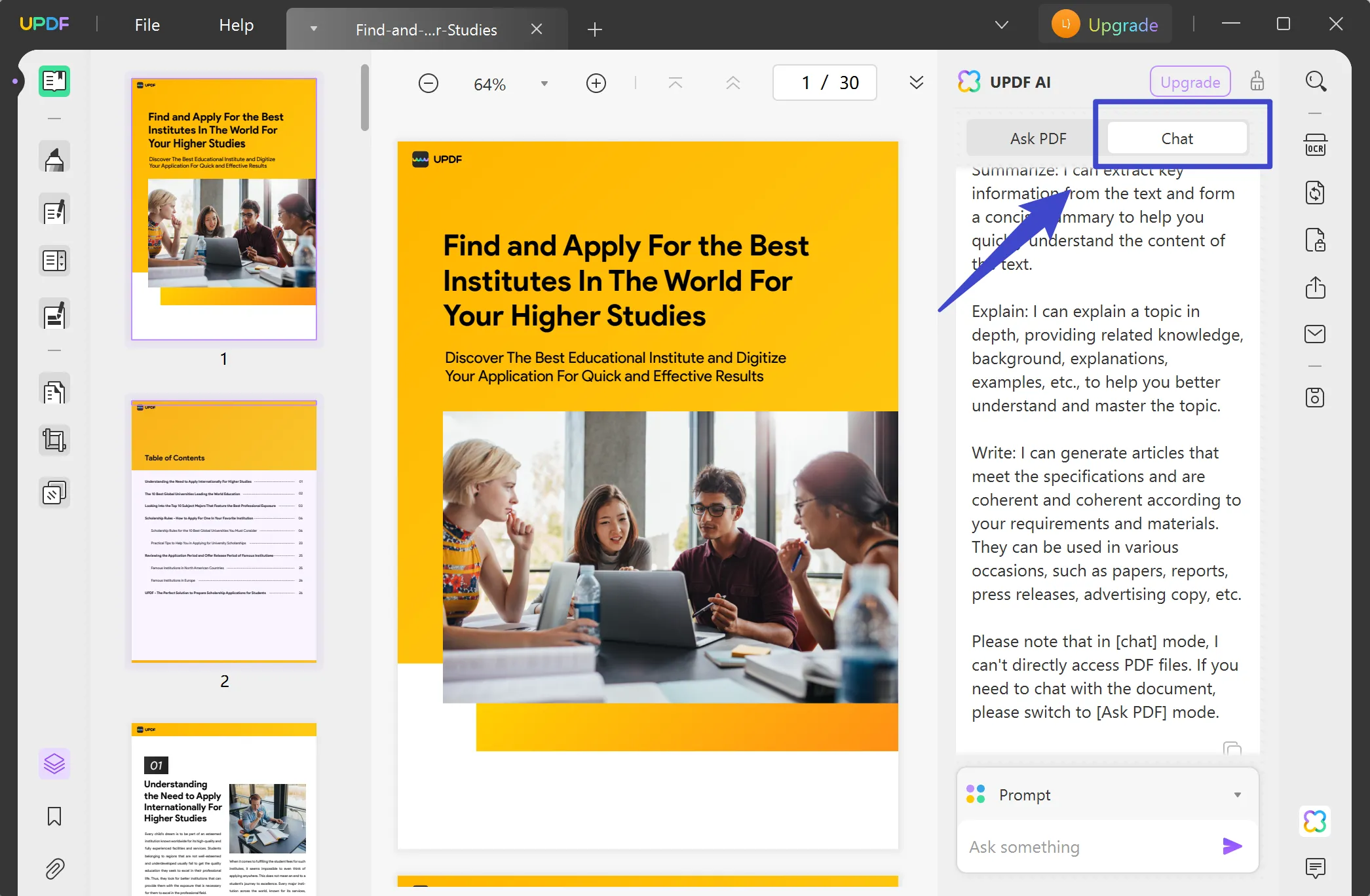Image resolution: width=1370 pixels, height=896 pixels.
Task: Switch to Chat tab in UPDF AI
Action: pyautogui.click(x=1176, y=138)
